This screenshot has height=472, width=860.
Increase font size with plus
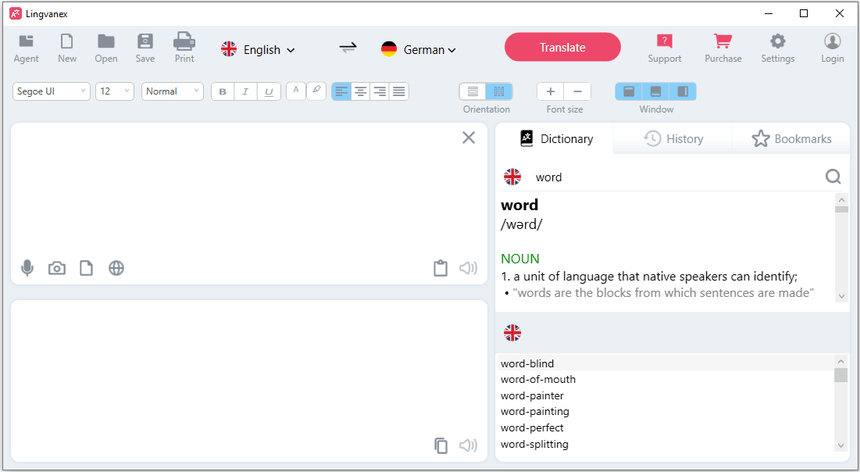pos(551,92)
